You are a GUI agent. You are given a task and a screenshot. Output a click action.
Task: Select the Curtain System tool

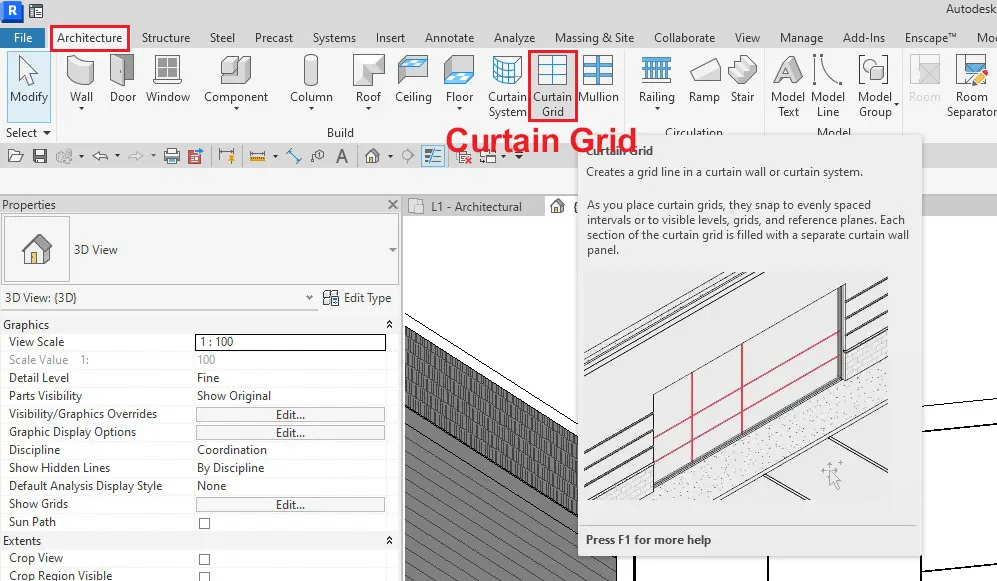[x=507, y=86]
